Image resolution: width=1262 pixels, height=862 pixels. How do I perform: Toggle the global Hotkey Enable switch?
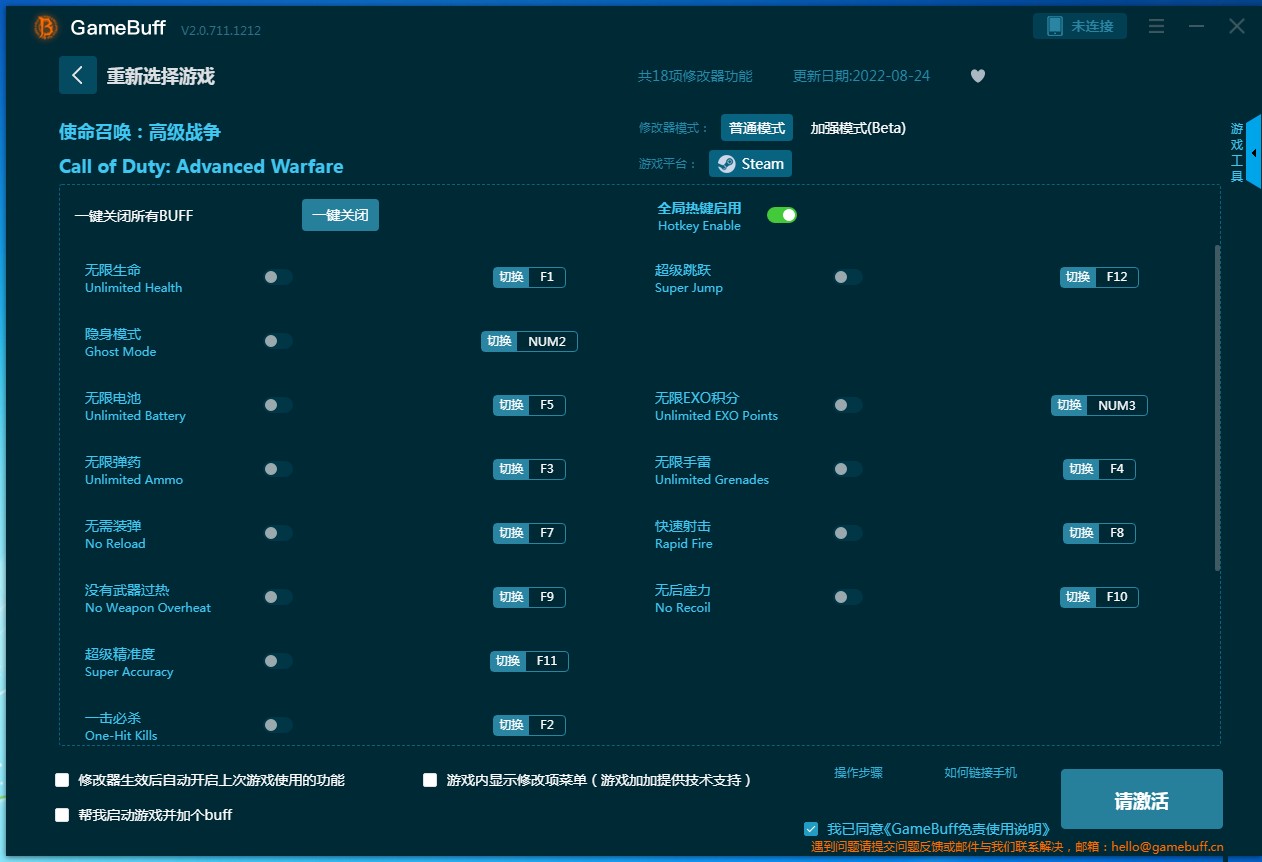click(x=781, y=215)
